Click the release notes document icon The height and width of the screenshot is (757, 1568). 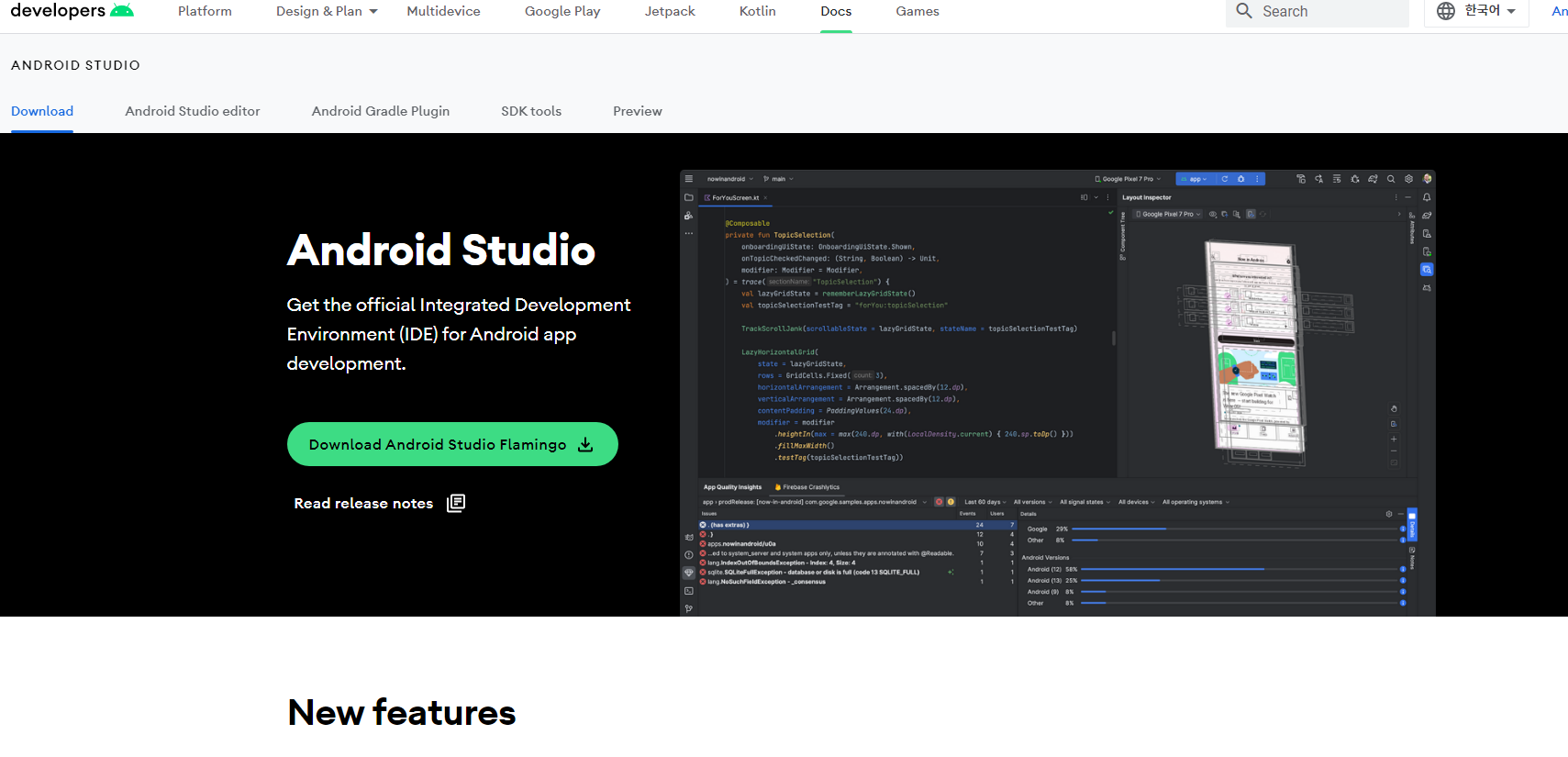pyautogui.click(x=456, y=503)
